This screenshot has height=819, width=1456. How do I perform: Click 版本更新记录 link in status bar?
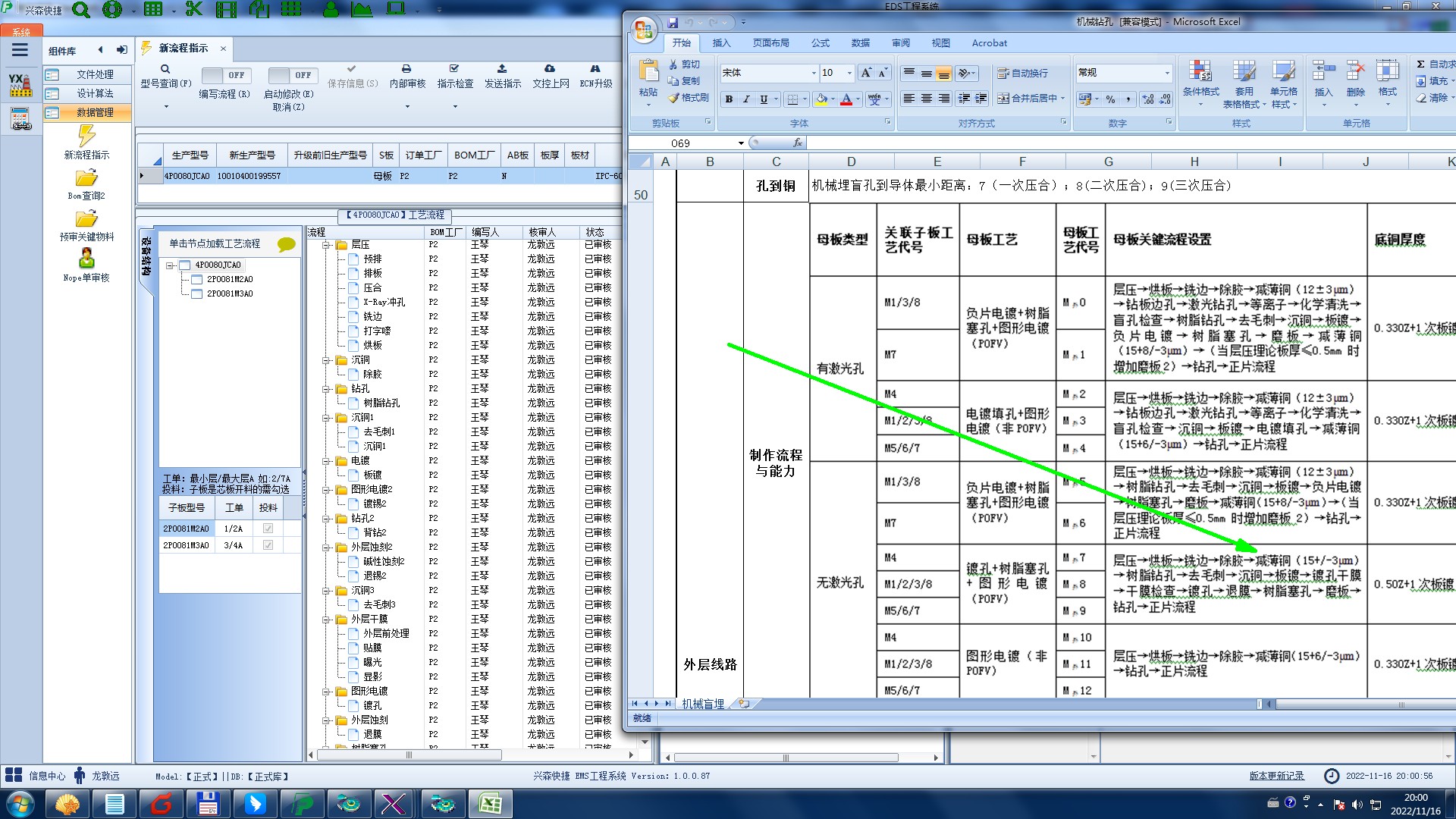[1276, 776]
